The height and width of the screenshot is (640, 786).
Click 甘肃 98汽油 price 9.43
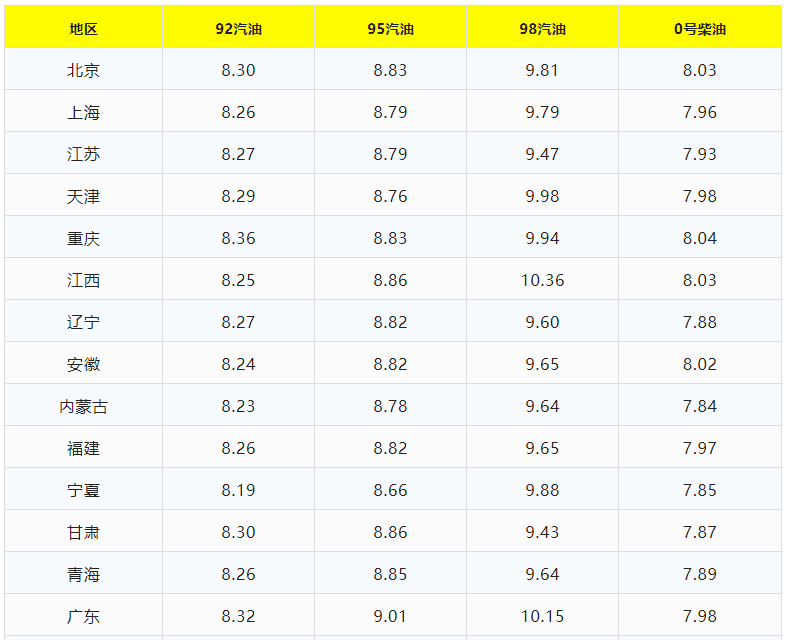tap(542, 532)
